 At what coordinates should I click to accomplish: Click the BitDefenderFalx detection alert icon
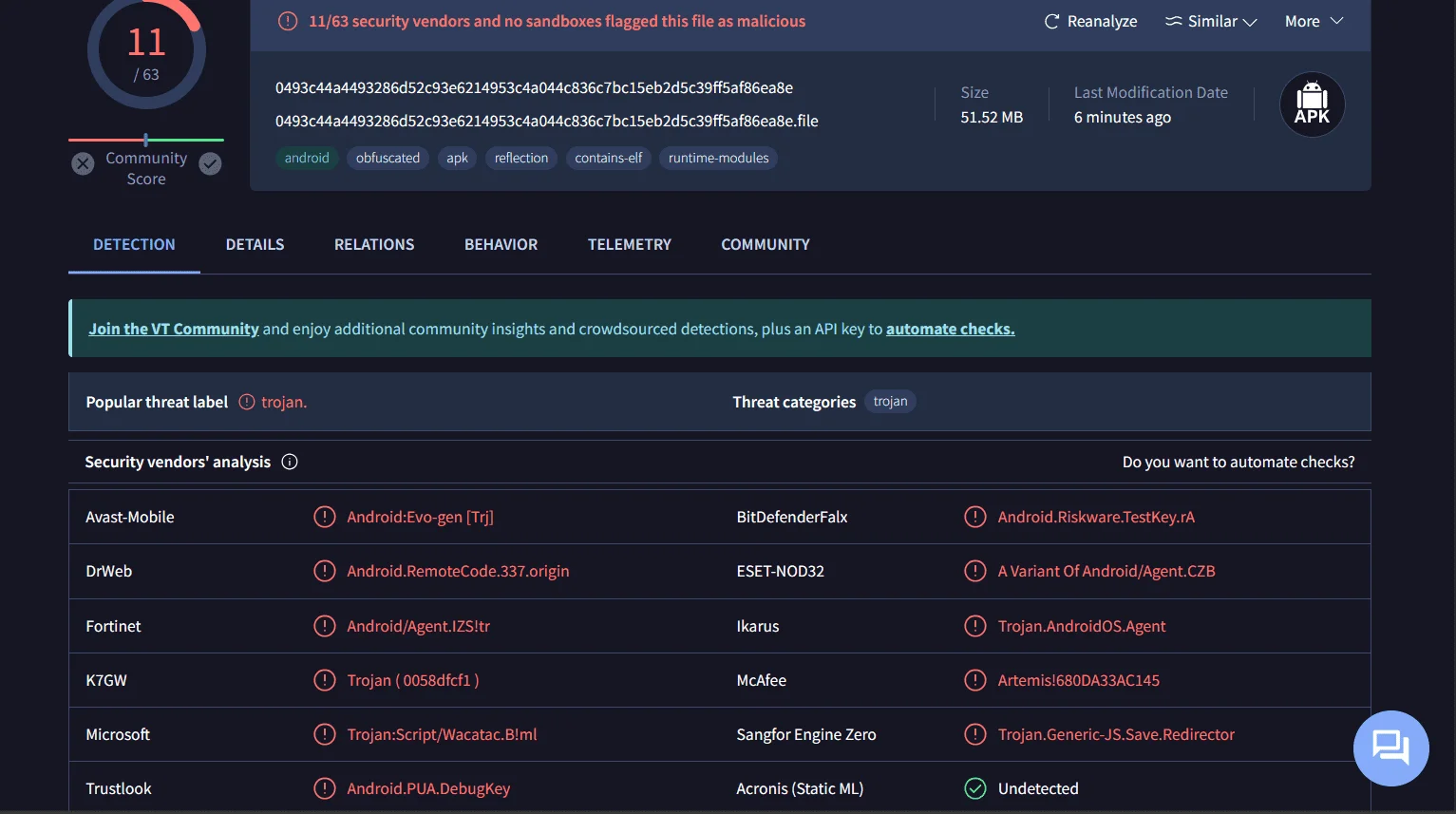coord(975,517)
